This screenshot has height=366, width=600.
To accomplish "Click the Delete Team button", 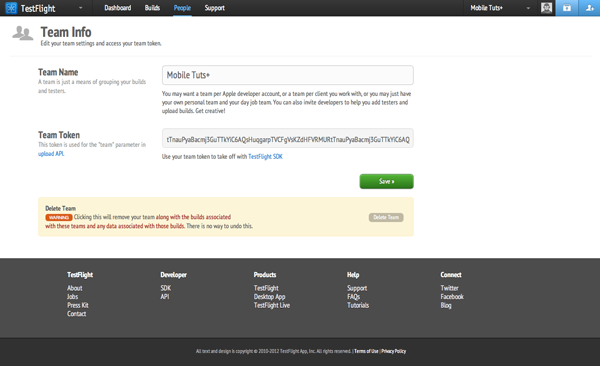I will [386, 217].
